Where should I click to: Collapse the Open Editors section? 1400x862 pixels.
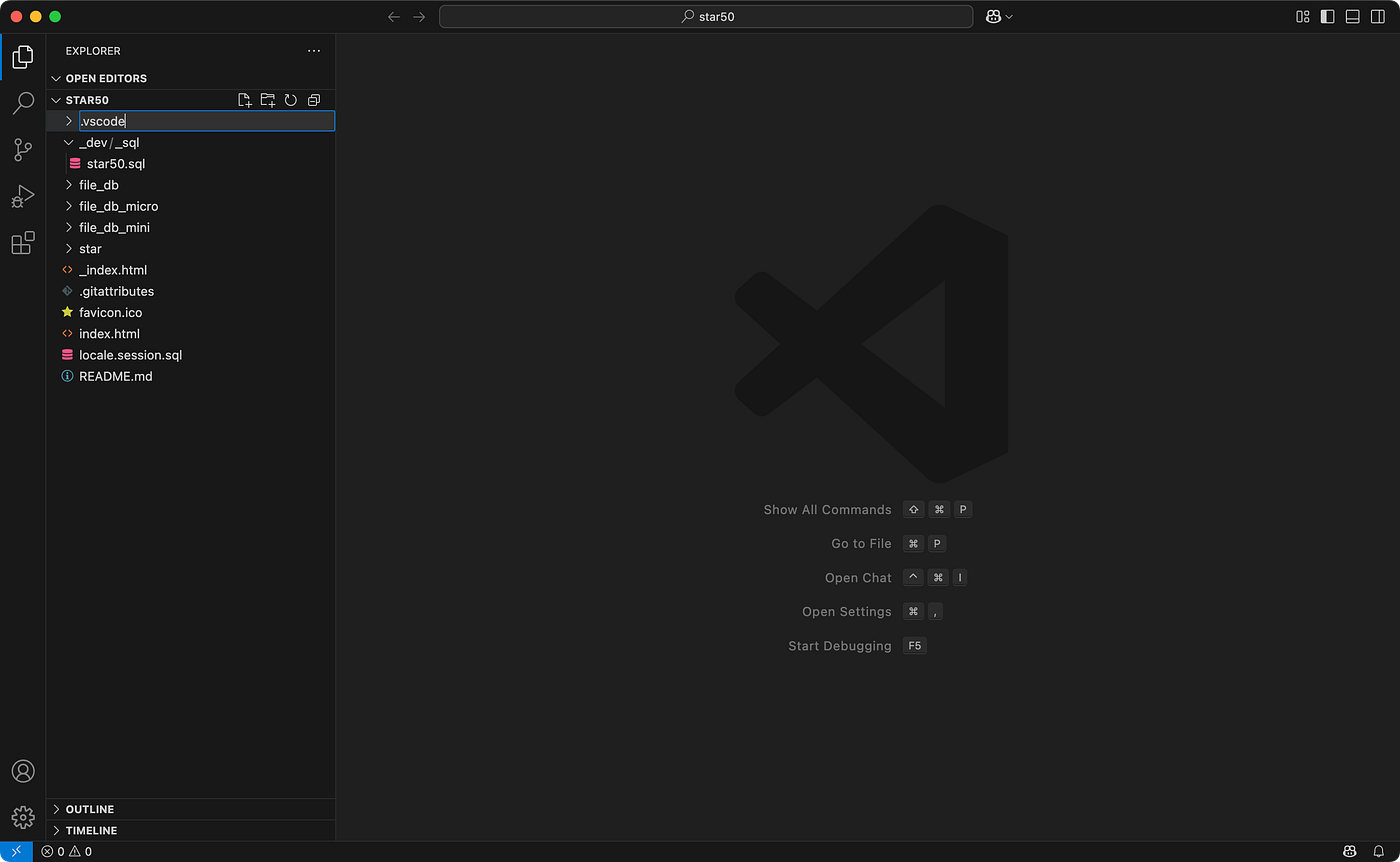56,78
